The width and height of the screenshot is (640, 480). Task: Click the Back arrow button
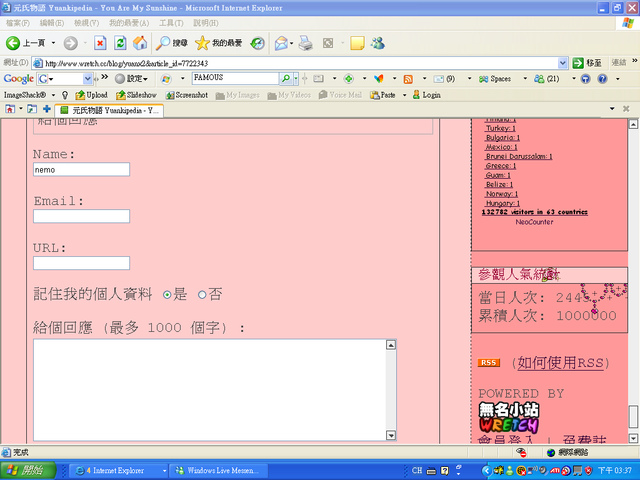(13, 43)
